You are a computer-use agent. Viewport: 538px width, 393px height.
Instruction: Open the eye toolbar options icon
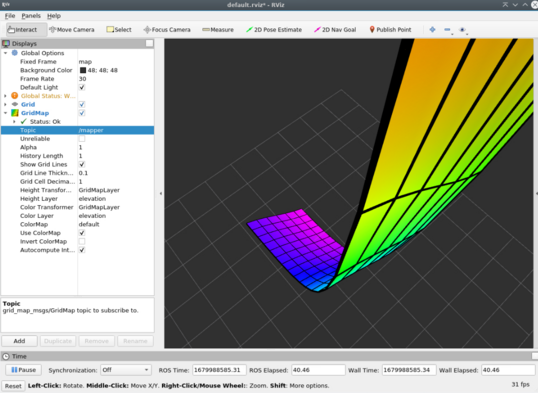(463, 30)
